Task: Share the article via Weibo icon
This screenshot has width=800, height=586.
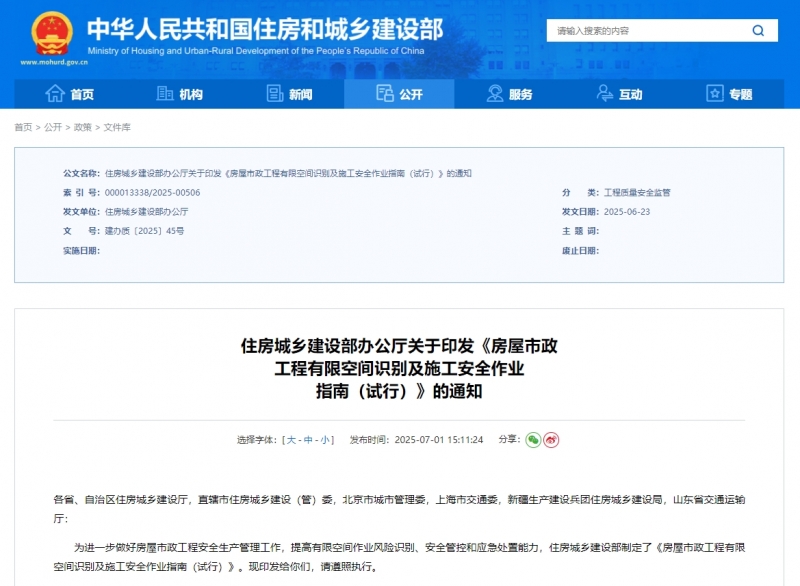Action: pos(551,440)
